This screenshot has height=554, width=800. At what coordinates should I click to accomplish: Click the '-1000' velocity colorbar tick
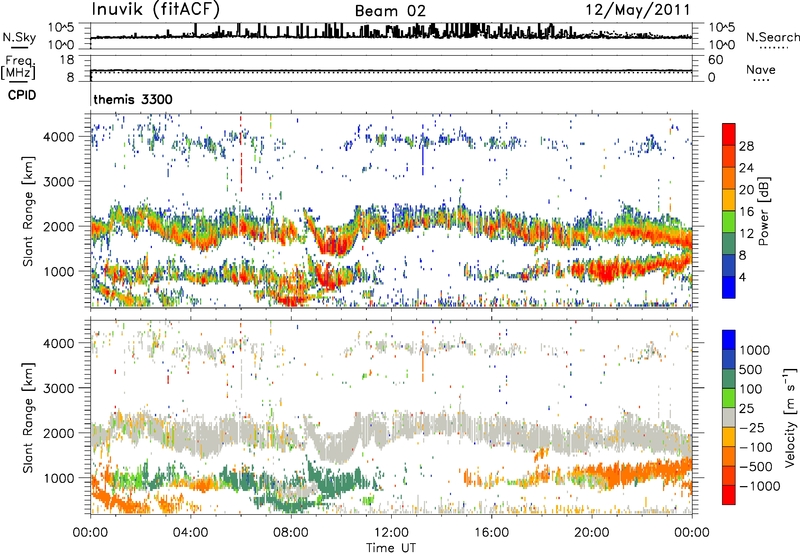pyautogui.click(x=760, y=486)
